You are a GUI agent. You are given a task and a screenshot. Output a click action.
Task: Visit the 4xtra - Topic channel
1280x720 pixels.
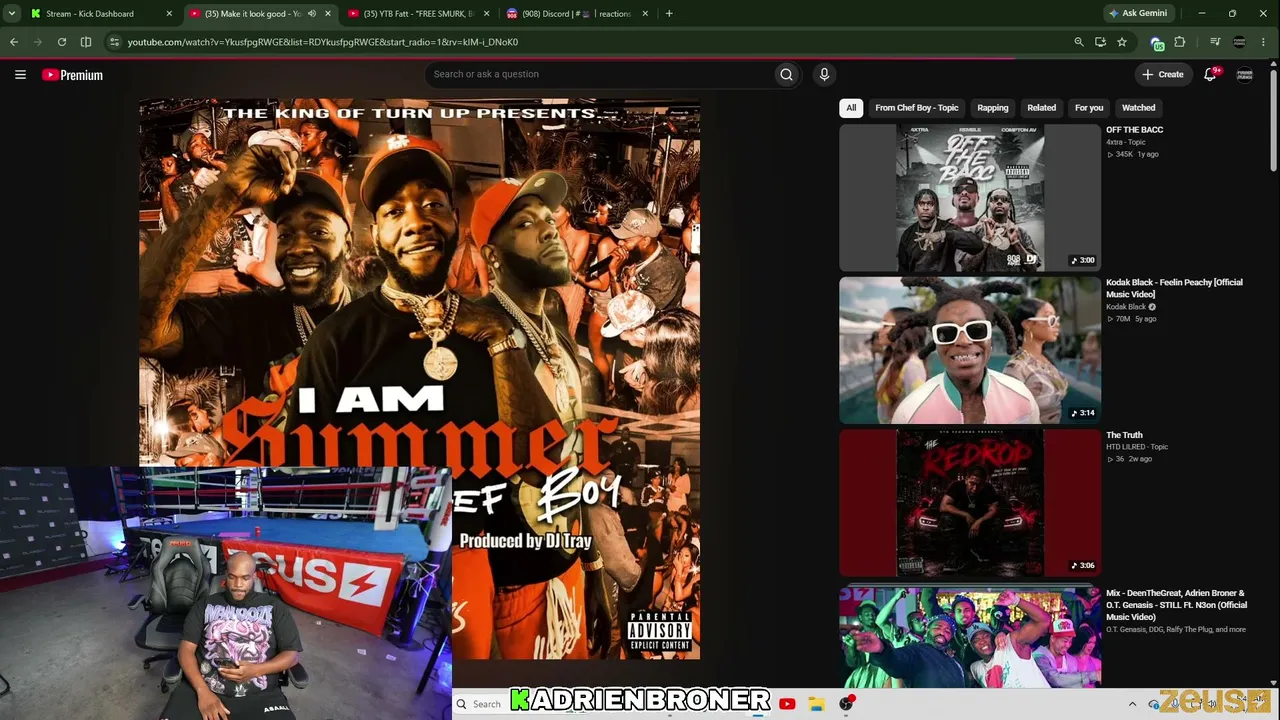[x=1126, y=142]
